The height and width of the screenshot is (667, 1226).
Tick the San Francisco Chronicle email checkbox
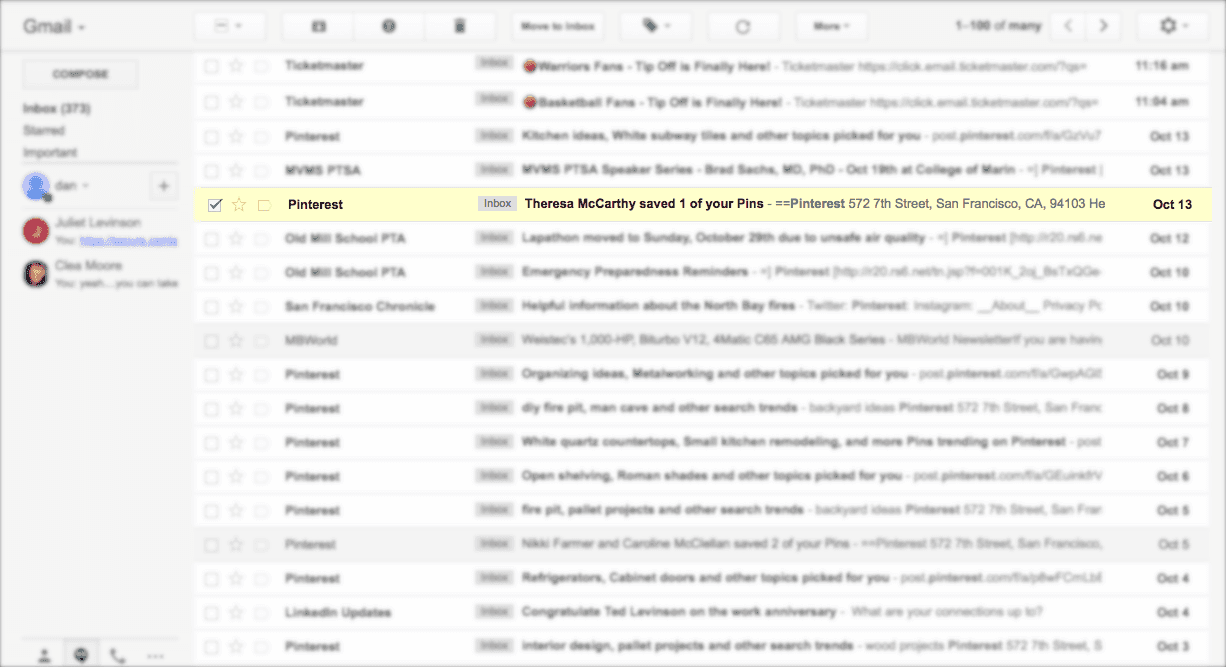click(211, 306)
